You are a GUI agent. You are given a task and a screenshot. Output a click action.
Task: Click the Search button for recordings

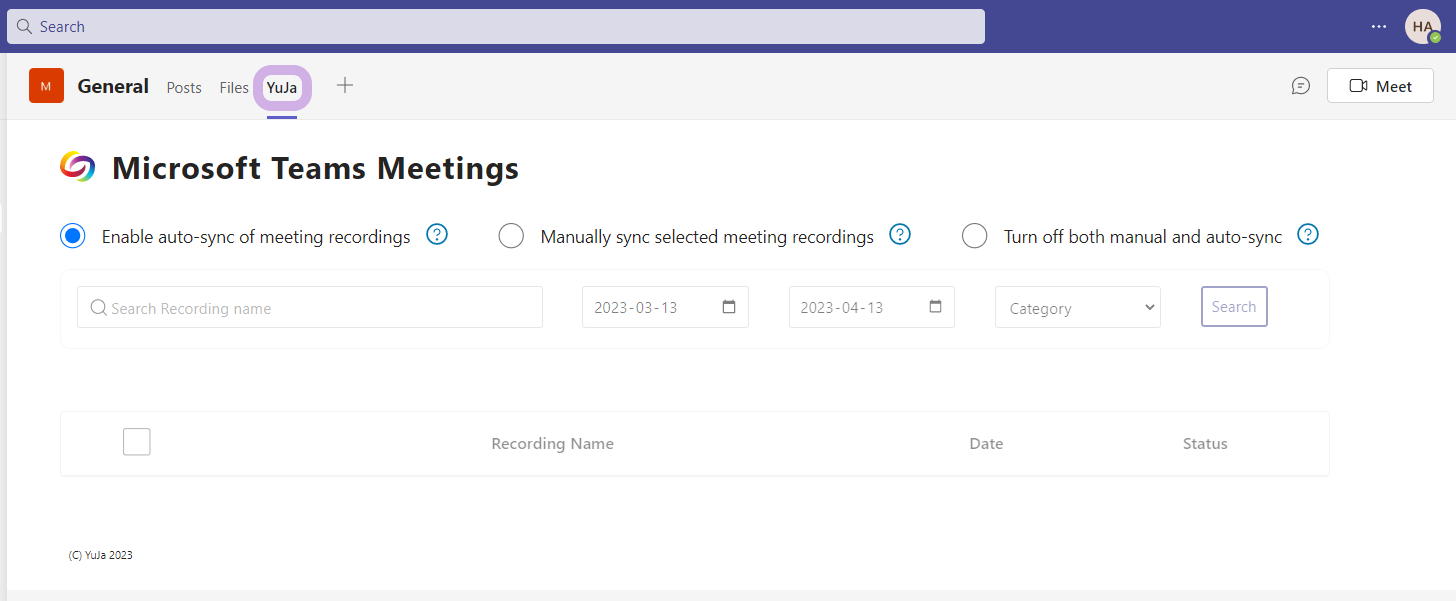tap(1233, 307)
